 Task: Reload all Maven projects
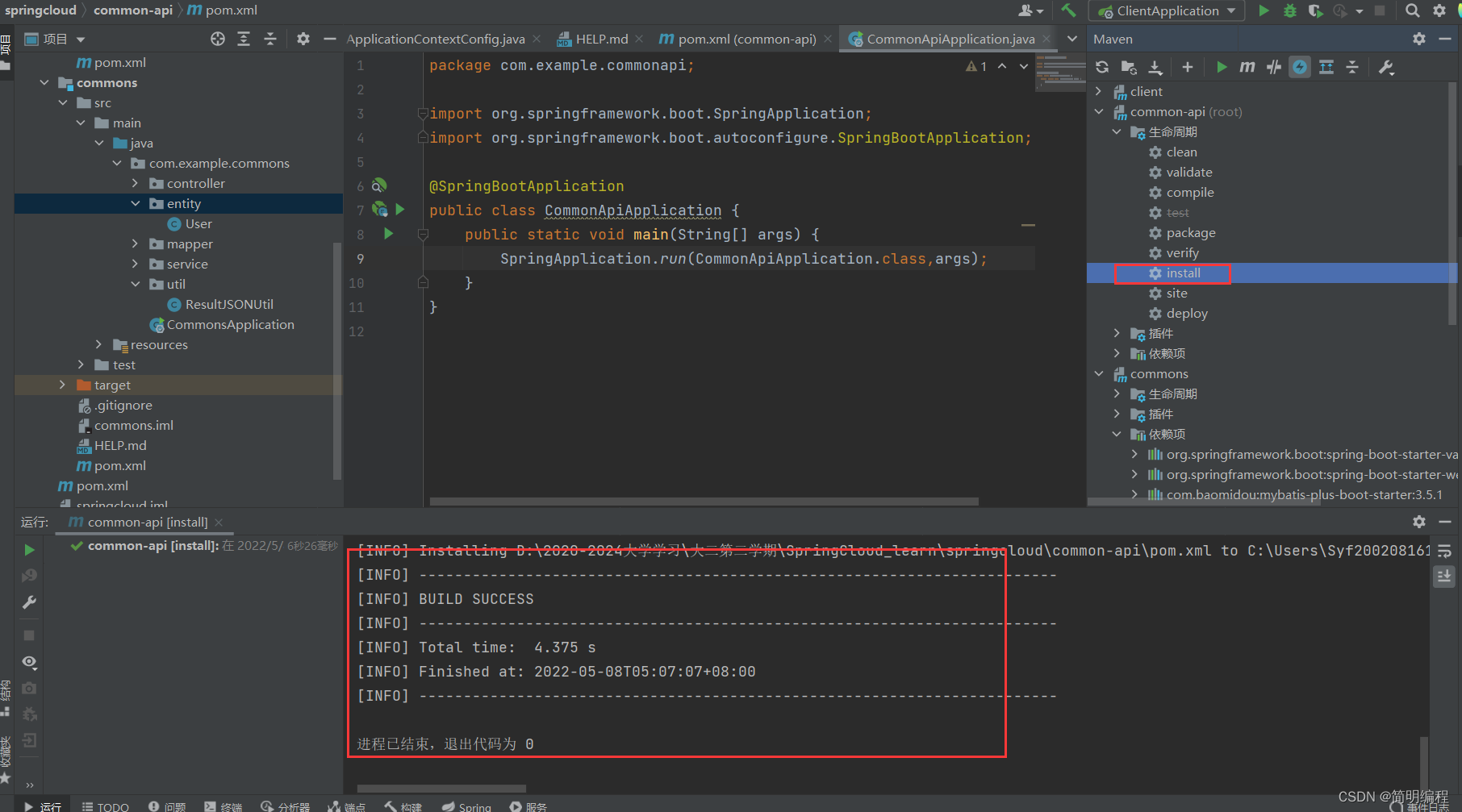click(x=1102, y=67)
